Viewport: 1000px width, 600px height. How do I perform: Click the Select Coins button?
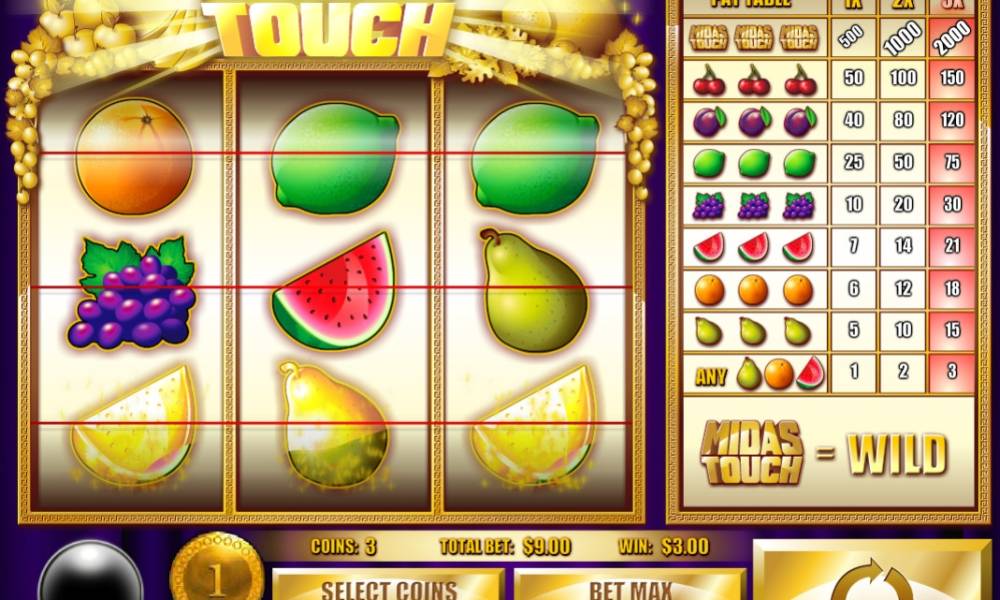click(388, 585)
